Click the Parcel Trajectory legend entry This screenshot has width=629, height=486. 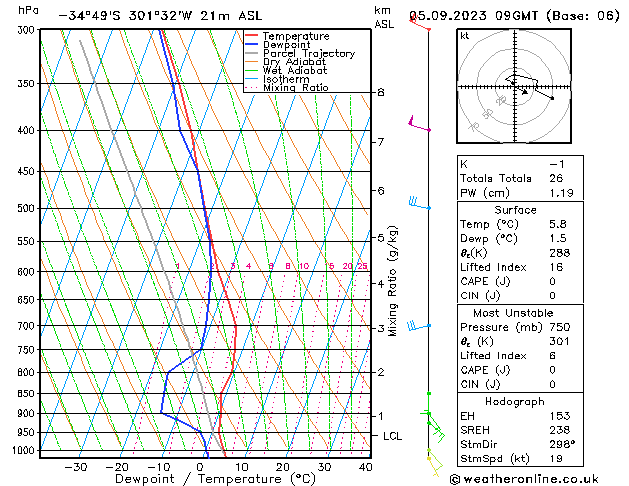point(309,53)
